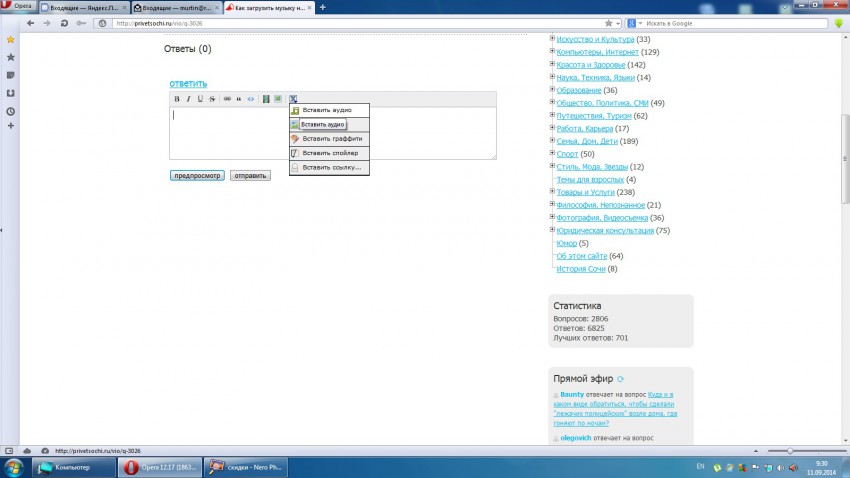The height and width of the screenshot is (478, 850).
Task: Expand the 'Товары и Услуги' category
Action: pyautogui.click(x=552, y=192)
